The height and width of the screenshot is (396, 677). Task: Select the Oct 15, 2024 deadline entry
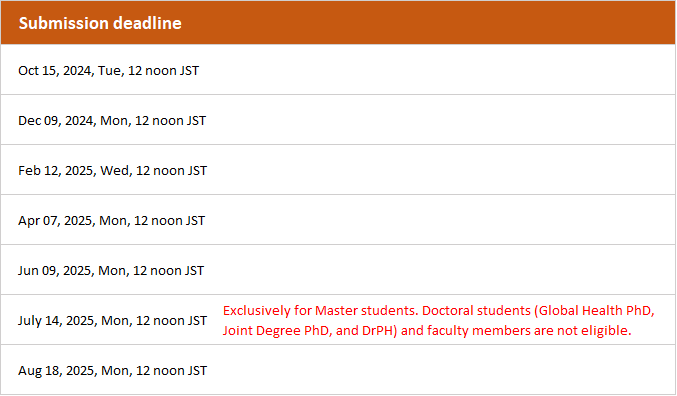point(108,70)
